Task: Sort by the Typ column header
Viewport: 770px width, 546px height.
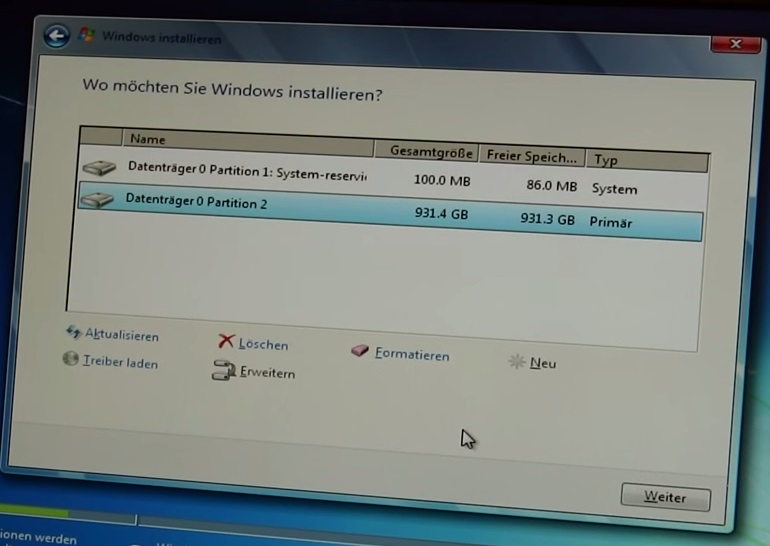Action: tap(647, 162)
